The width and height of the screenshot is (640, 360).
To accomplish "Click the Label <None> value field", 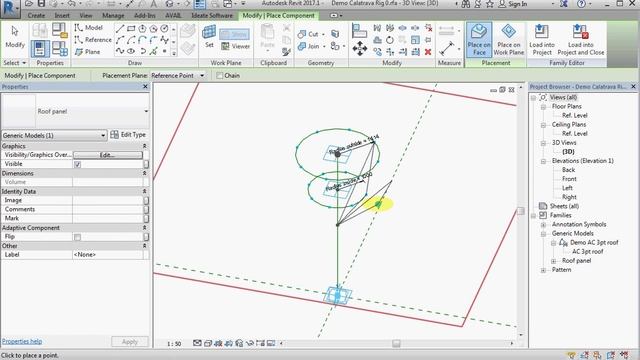I will [x=108, y=255].
